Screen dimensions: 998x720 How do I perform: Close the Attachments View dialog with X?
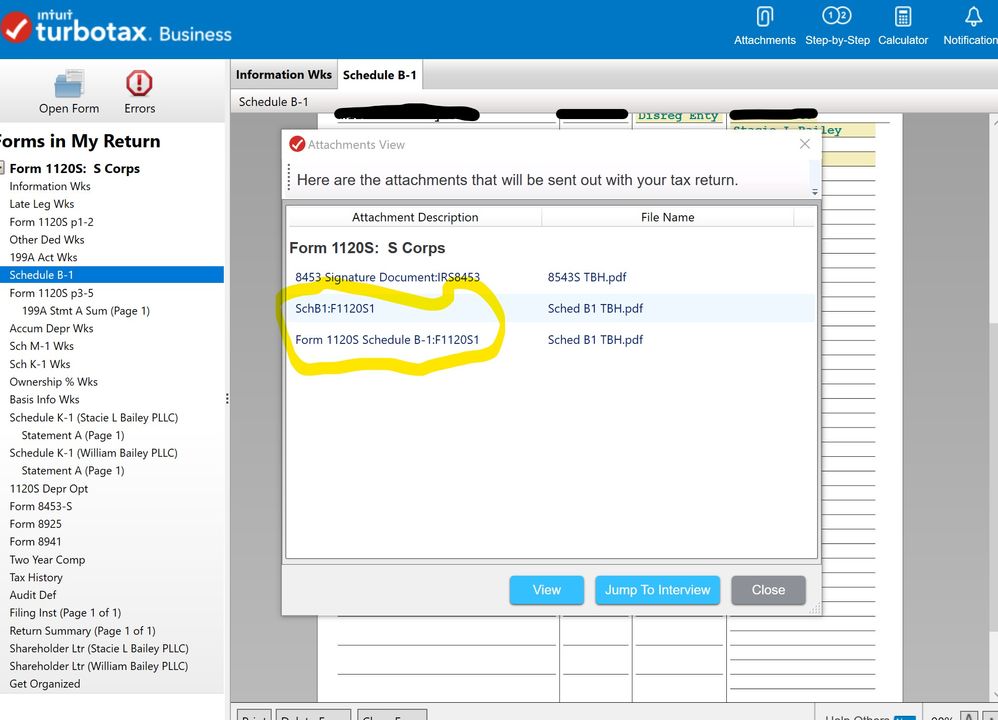pyautogui.click(x=805, y=144)
